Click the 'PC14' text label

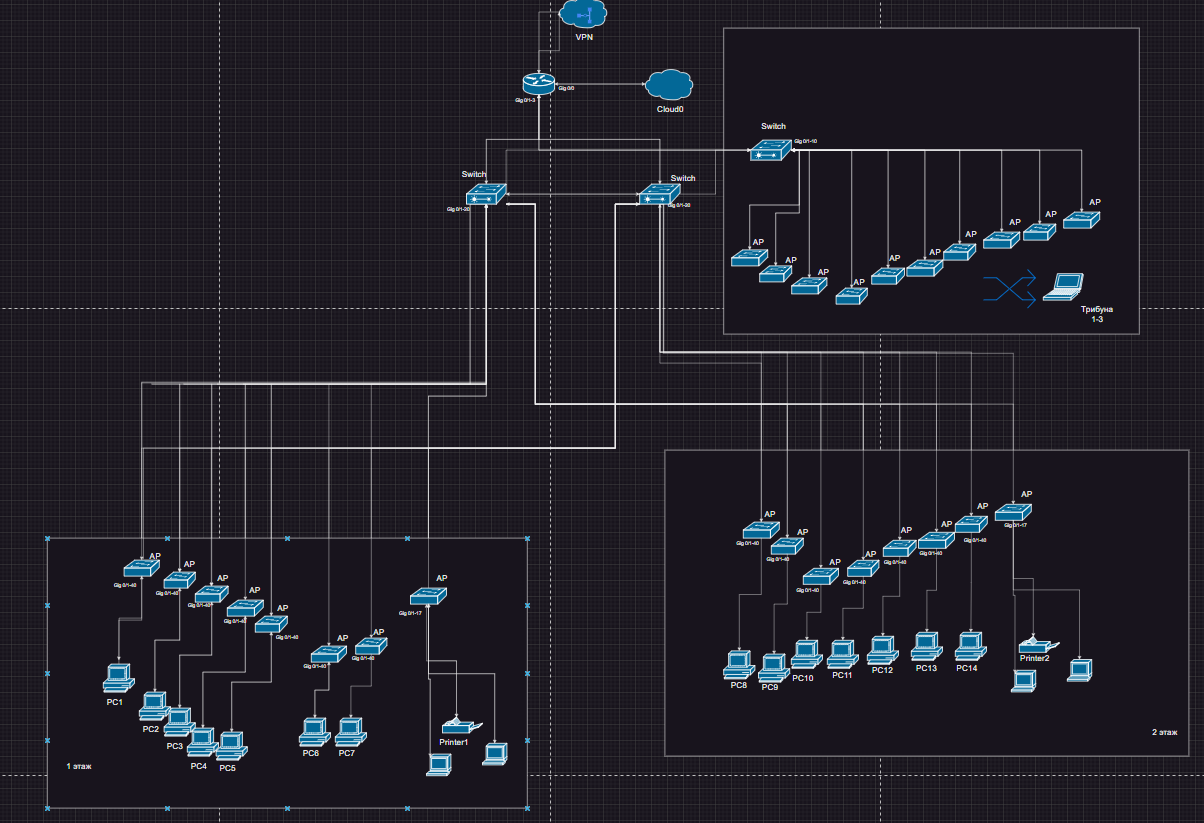(x=966, y=668)
